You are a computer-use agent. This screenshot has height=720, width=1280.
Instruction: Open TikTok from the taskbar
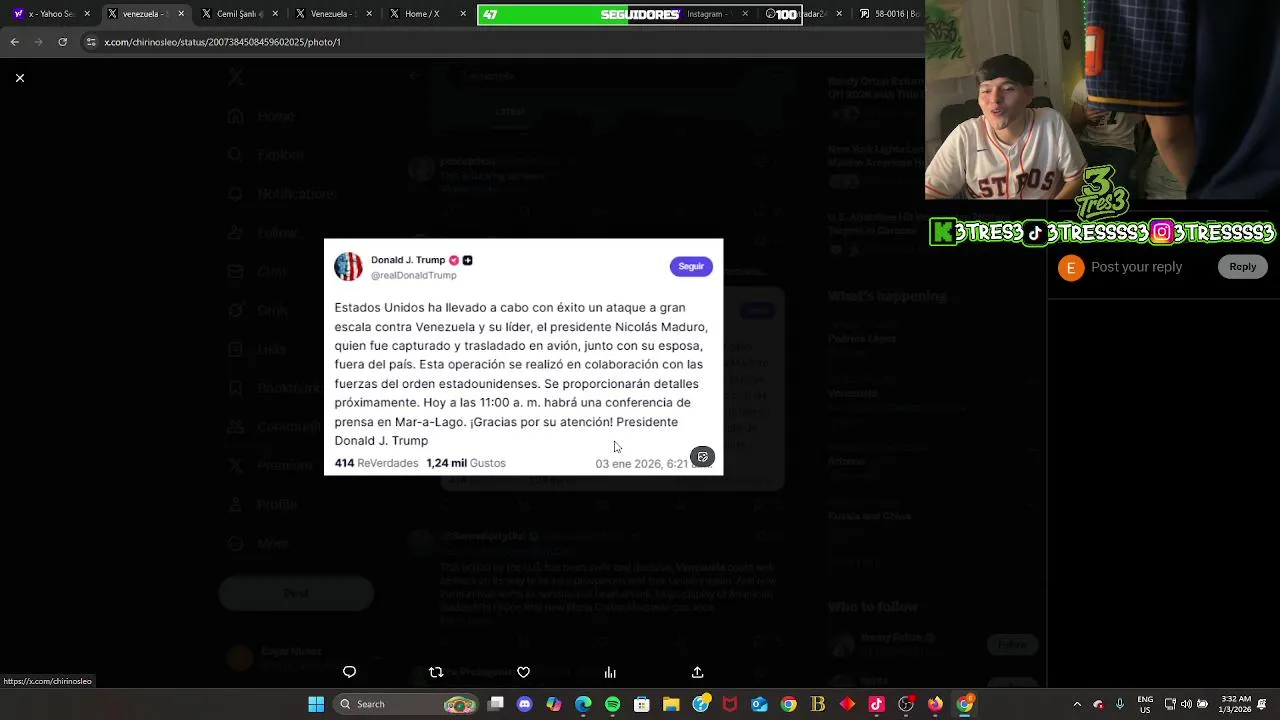point(877,704)
